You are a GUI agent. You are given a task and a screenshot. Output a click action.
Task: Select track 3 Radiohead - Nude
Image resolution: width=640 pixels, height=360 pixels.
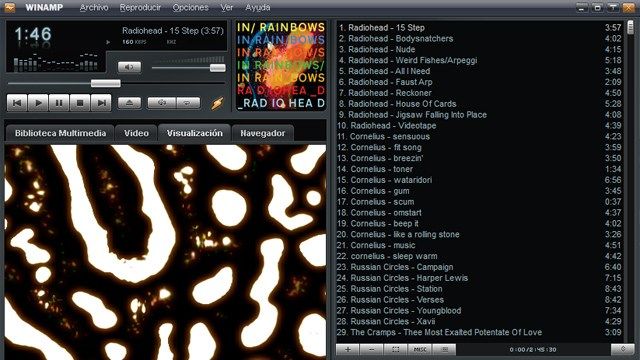coord(480,49)
